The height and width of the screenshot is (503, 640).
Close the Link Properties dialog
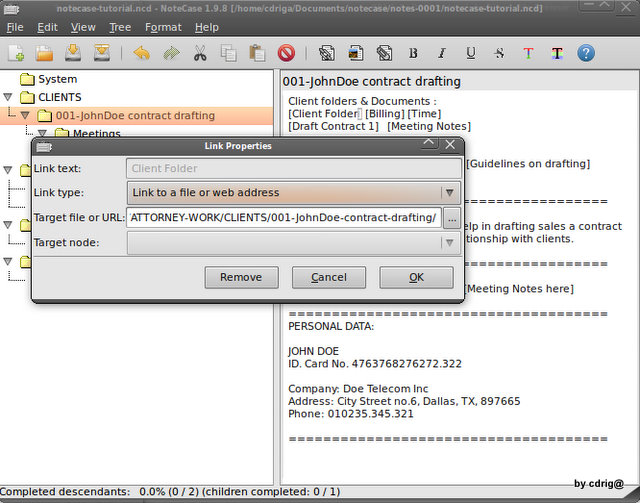pyautogui.click(x=450, y=145)
